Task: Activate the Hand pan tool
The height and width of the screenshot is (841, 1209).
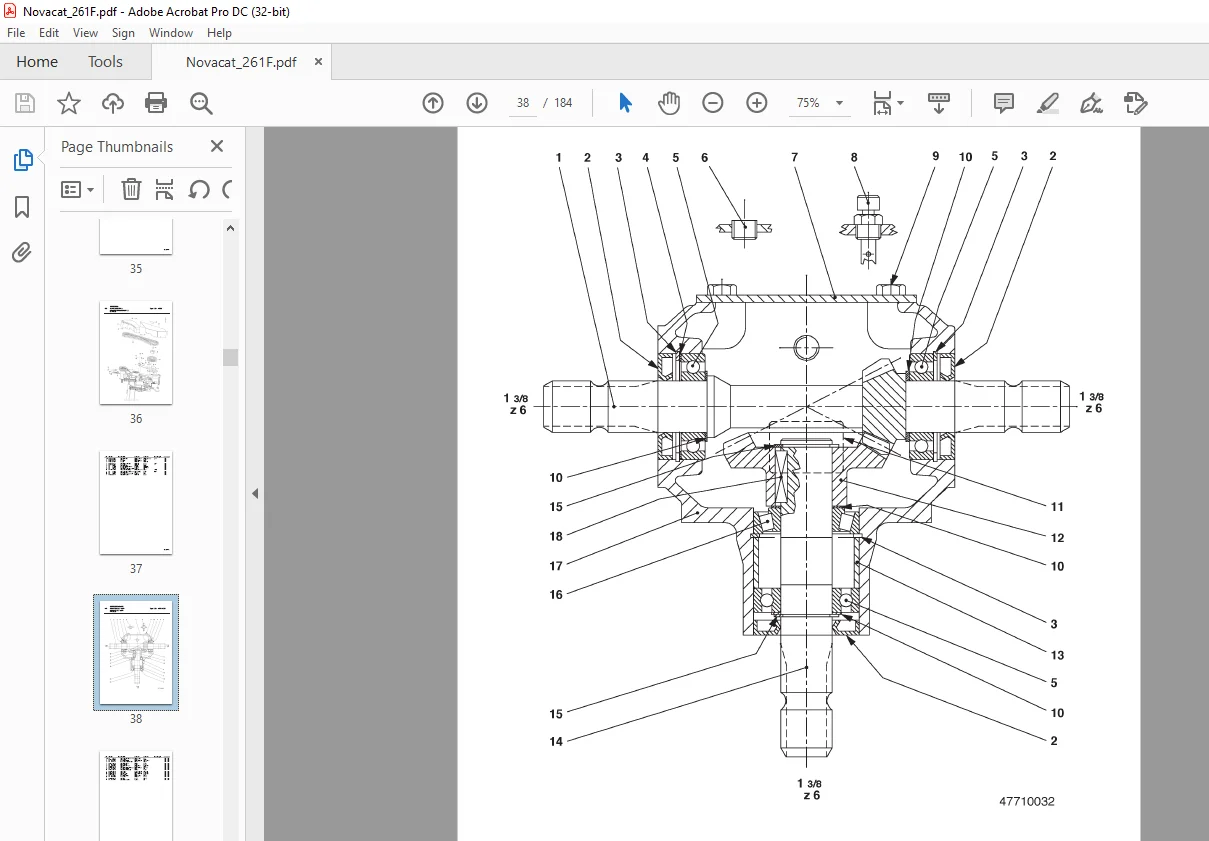Action: tap(669, 103)
